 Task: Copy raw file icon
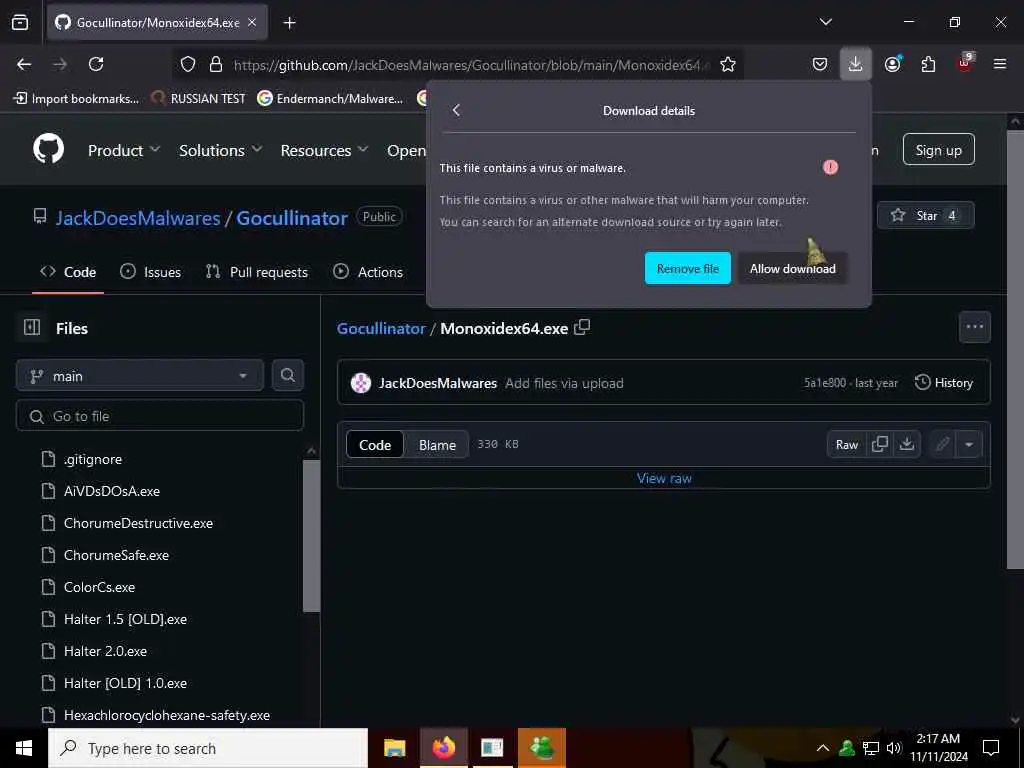(880, 445)
